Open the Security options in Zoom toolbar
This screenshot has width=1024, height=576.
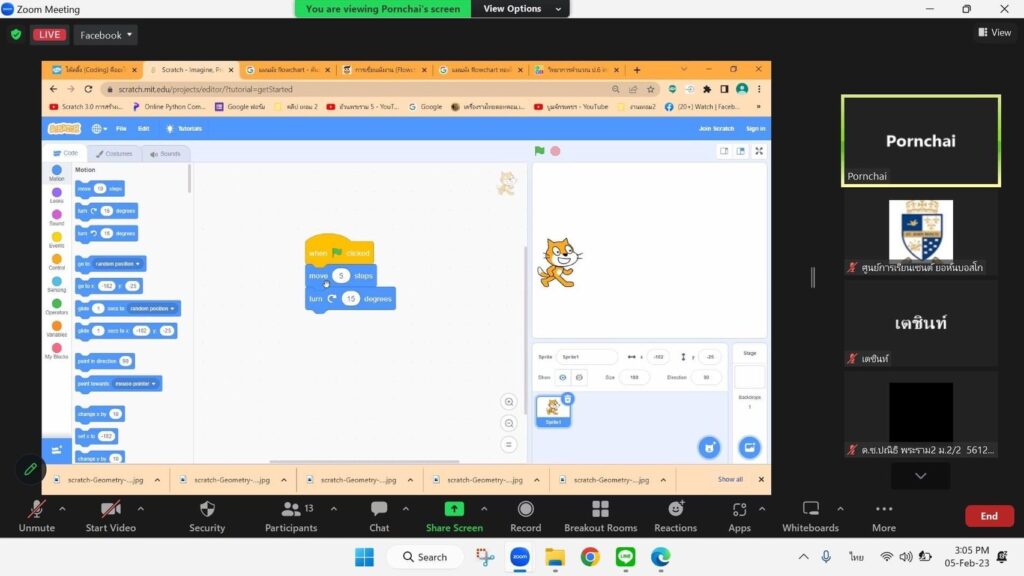coord(207,516)
